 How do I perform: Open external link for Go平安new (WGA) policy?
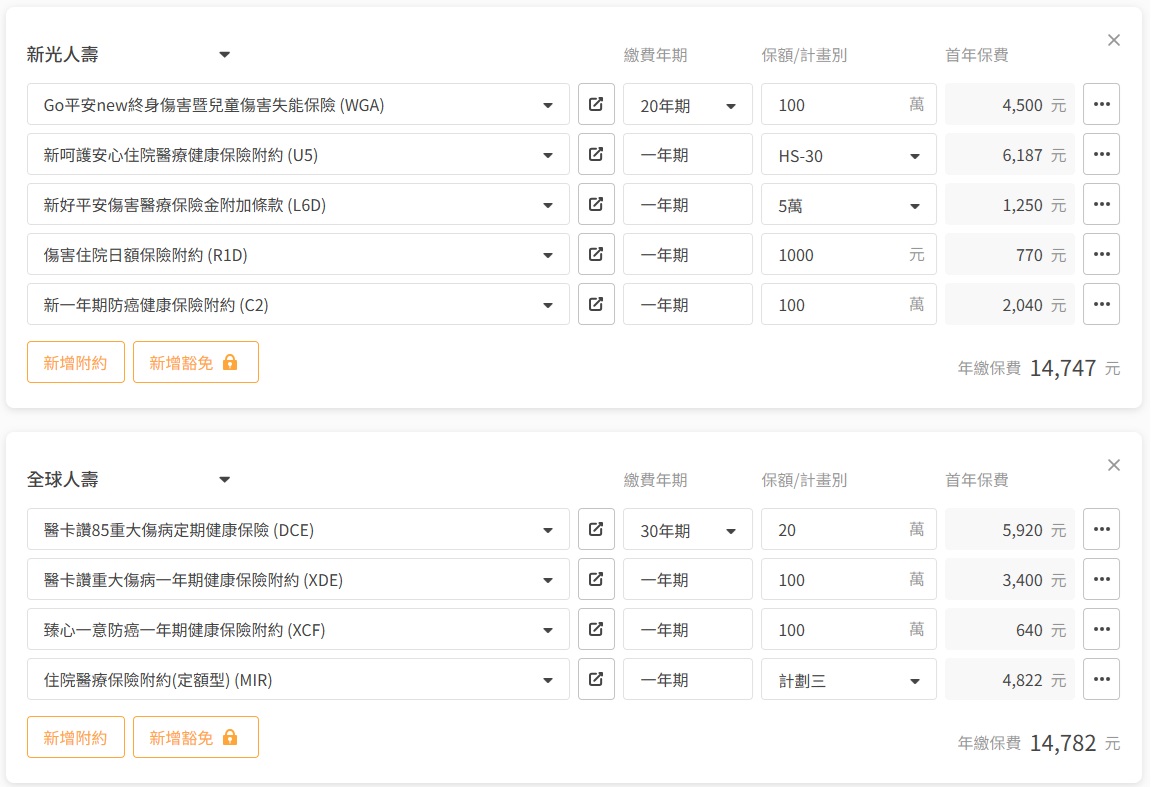pos(596,104)
